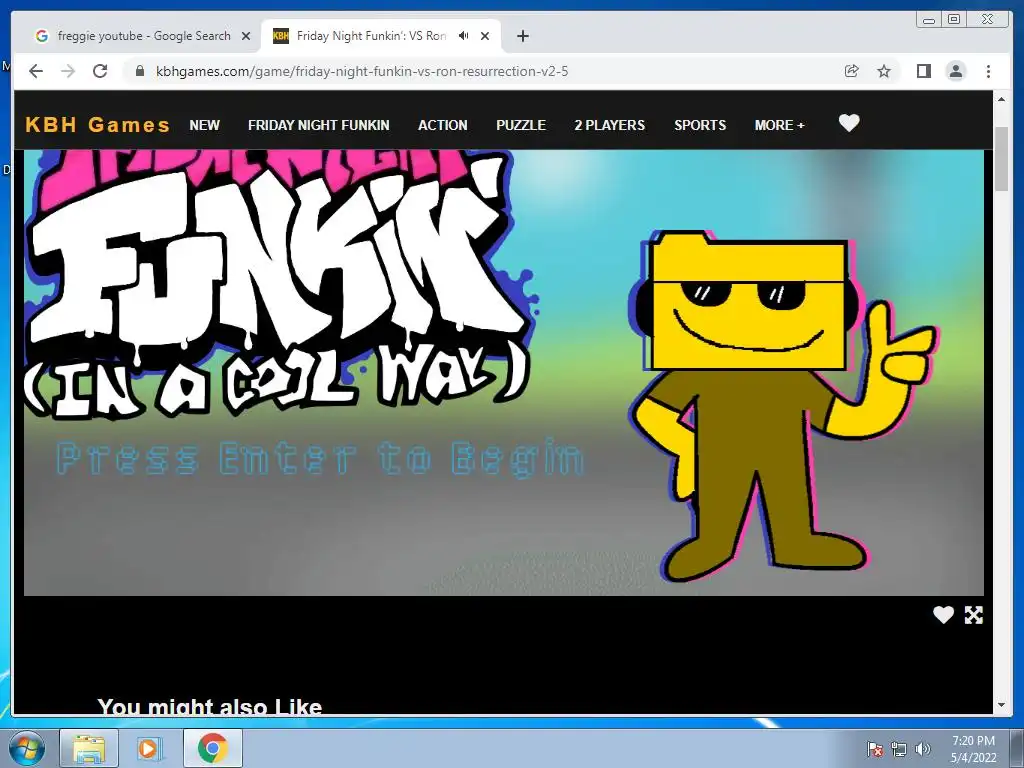The image size is (1024, 768).
Task: Restore down the Chrome window
Action: click(x=954, y=20)
